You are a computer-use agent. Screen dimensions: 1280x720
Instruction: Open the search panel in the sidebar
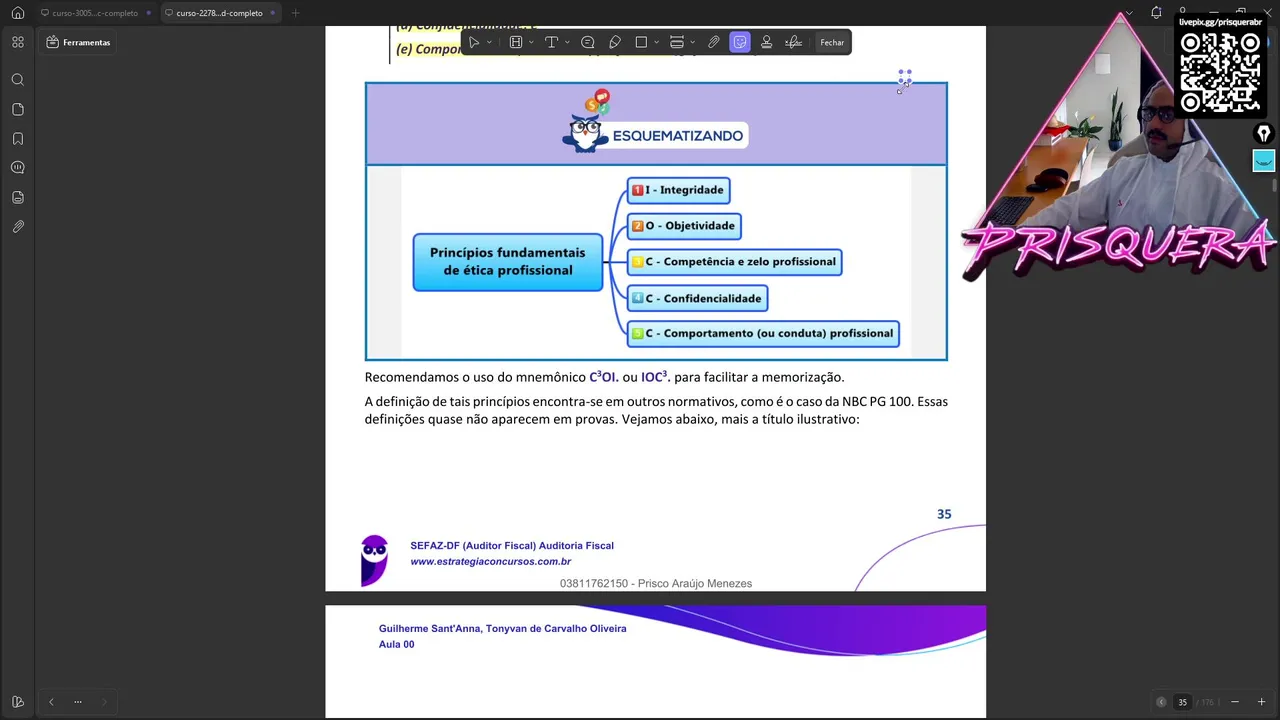click(x=18, y=79)
